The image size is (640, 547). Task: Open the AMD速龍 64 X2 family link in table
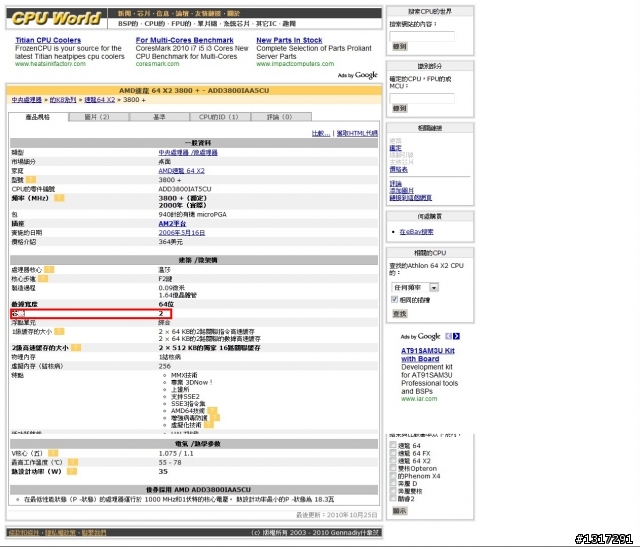182,171
